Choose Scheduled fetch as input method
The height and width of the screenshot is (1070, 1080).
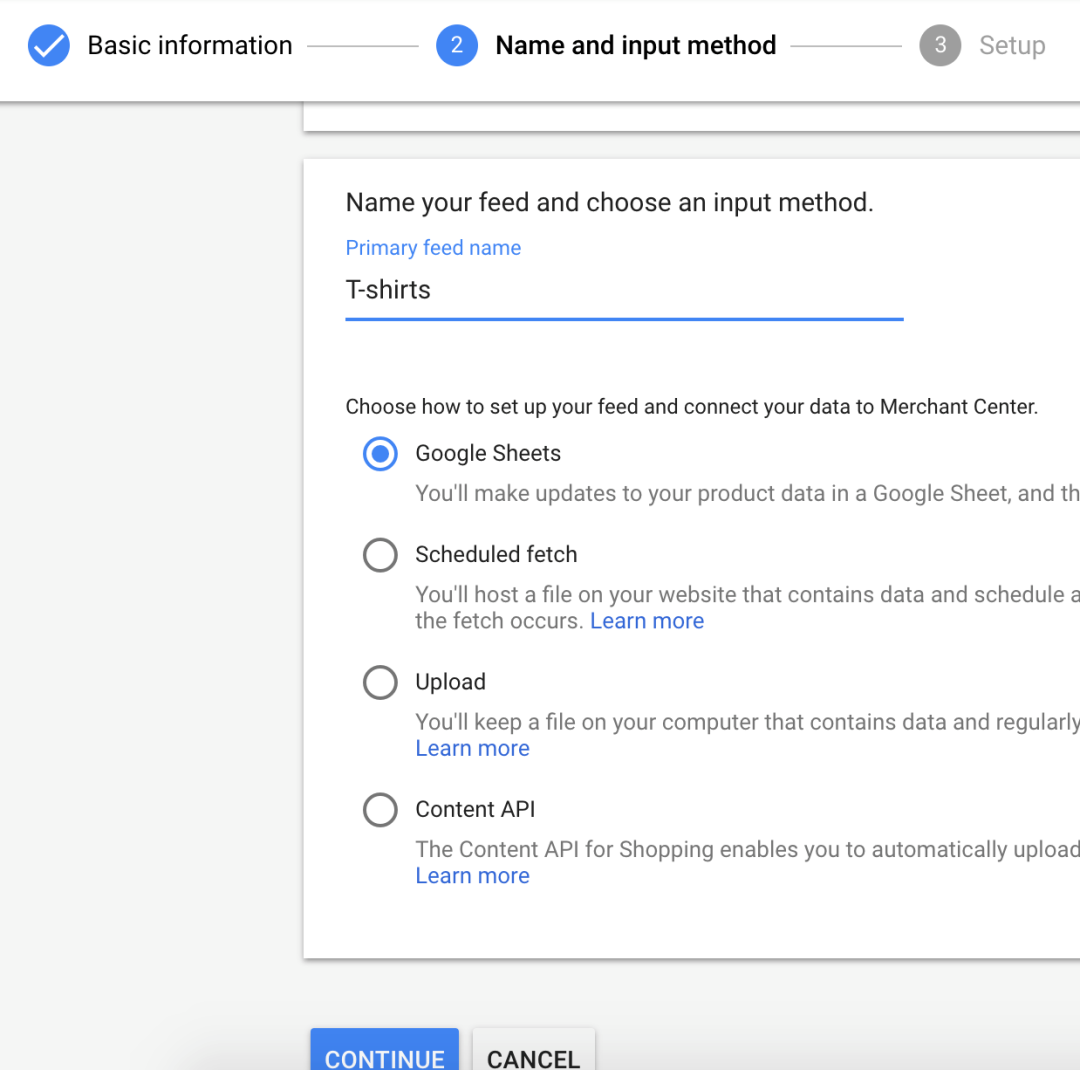pos(380,555)
